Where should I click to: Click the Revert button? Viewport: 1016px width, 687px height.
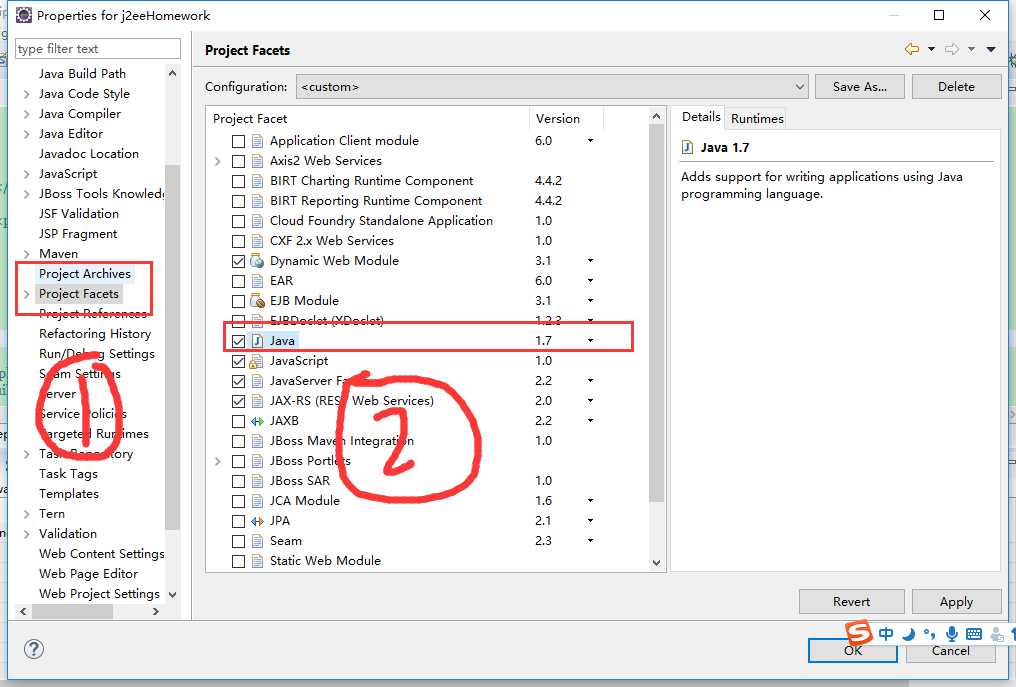click(851, 601)
